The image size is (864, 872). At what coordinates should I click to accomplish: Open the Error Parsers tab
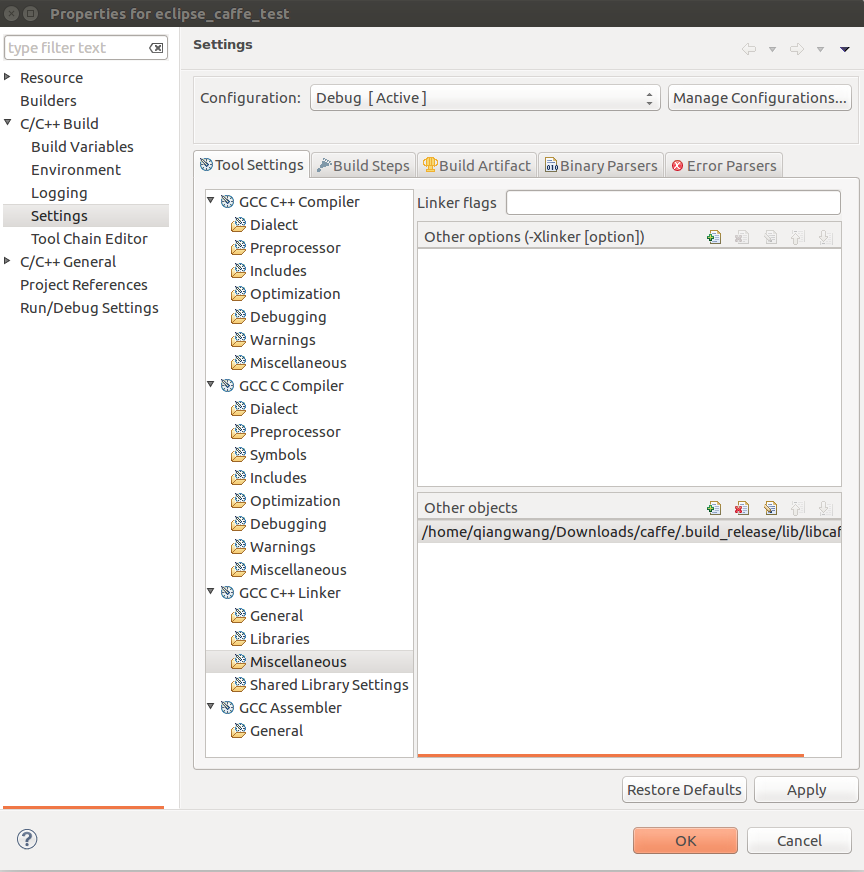(724, 166)
